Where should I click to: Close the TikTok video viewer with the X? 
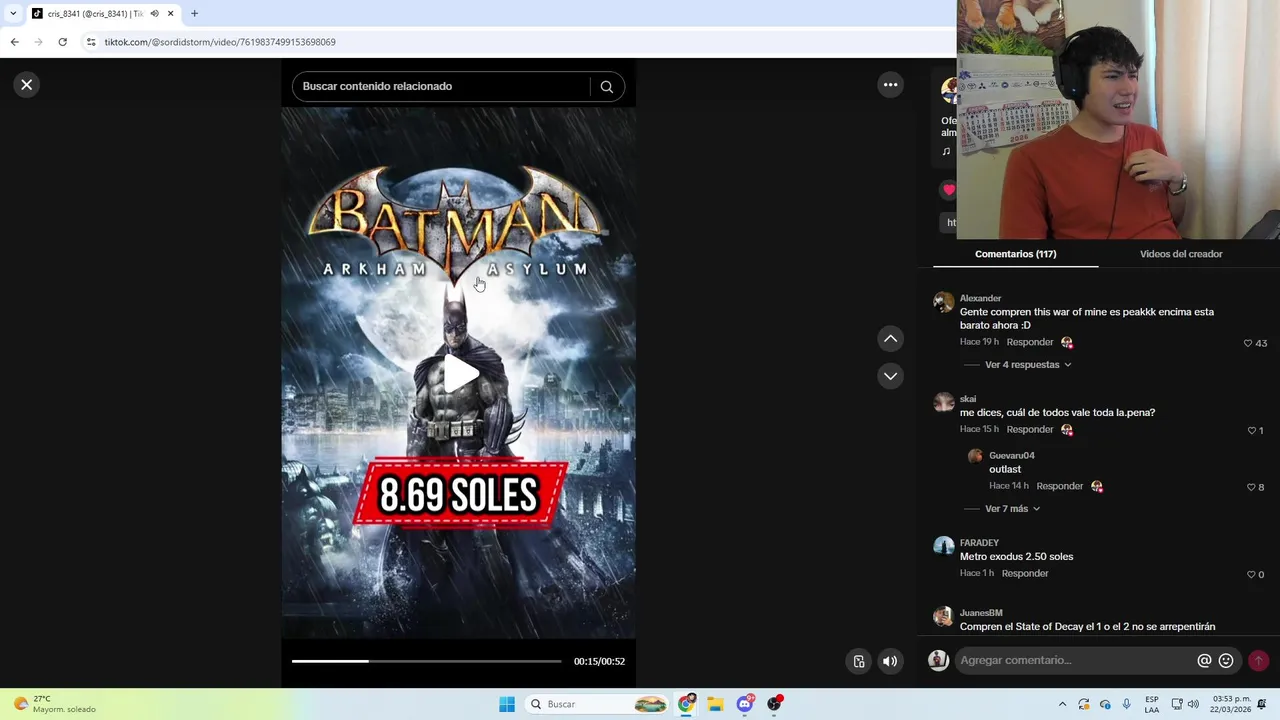pyautogui.click(x=27, y=85)
